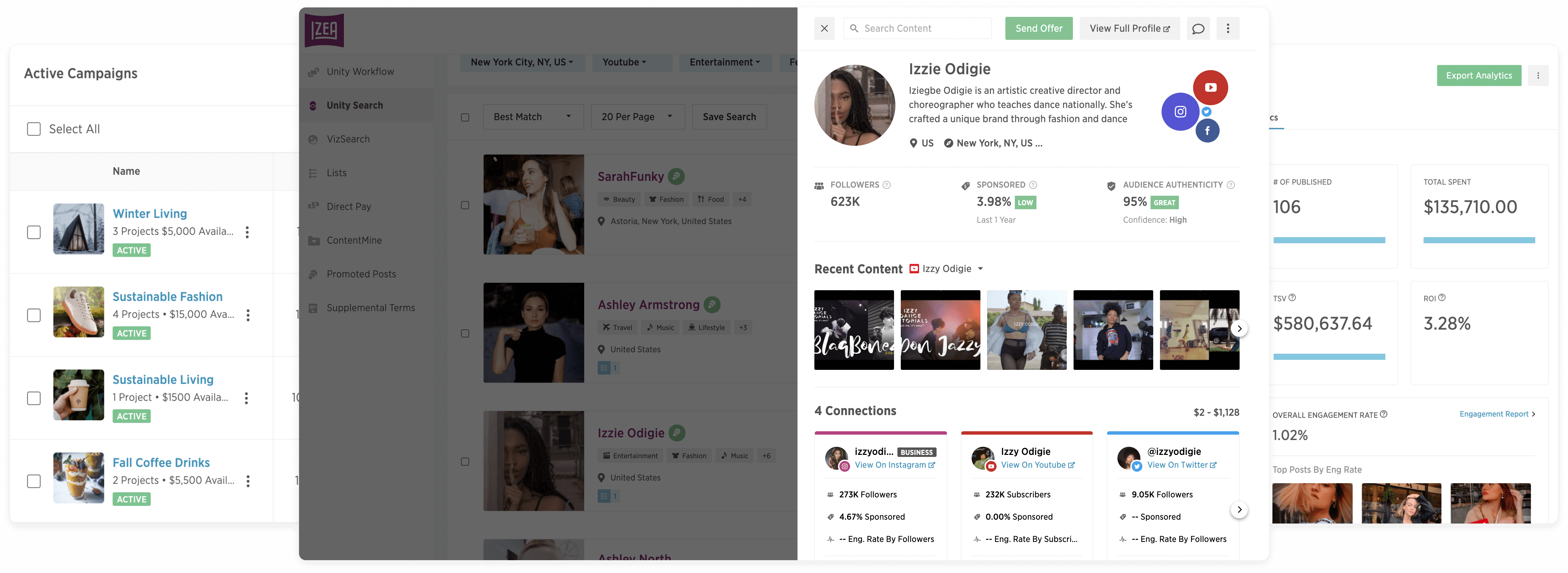Check the Fall Coffee Drinks campaign checkbox
Viewport: 1568px width, 573px height.
click(33, 481)
